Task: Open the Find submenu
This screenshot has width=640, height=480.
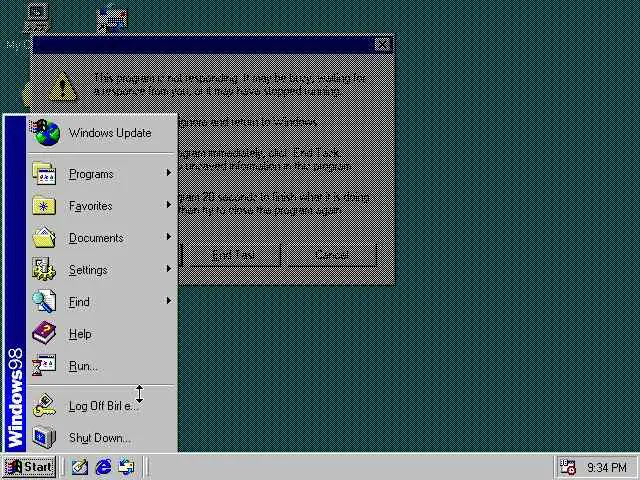Action: point(102,302)
